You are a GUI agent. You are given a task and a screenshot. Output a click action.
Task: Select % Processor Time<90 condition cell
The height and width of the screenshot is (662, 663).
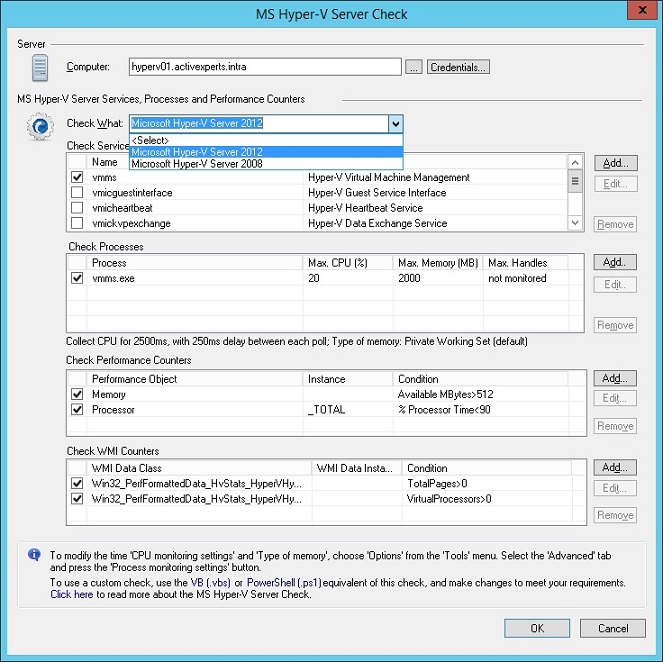click(x=444, y=410)
